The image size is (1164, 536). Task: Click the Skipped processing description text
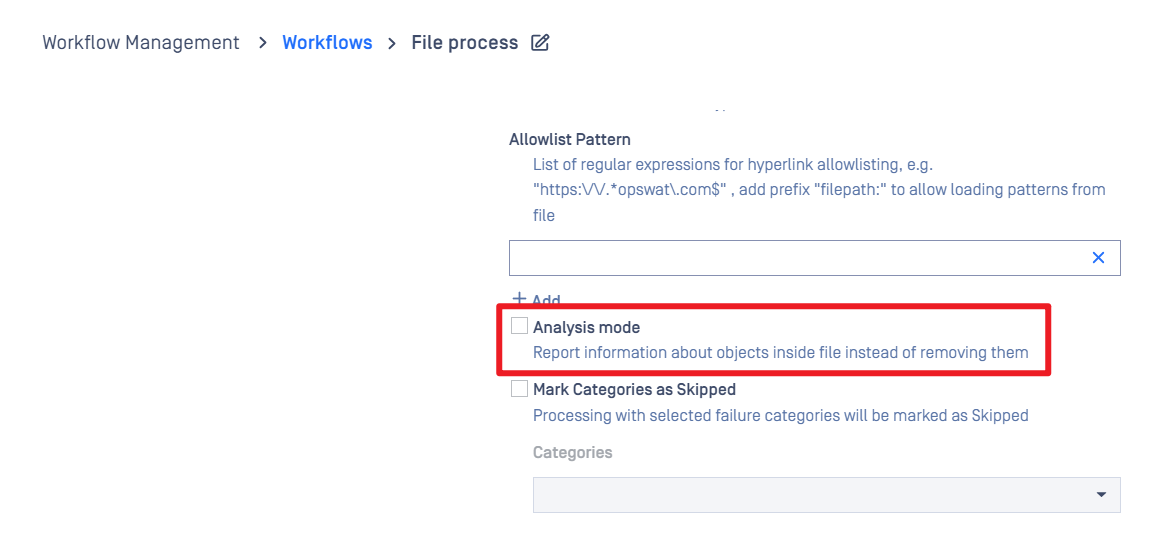780,416
